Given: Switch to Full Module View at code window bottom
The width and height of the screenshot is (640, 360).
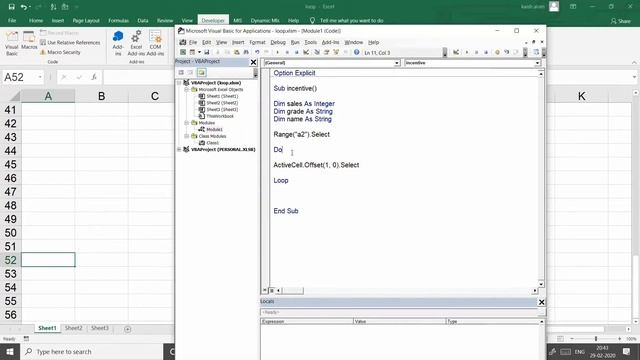Looking at the screenshot, I should point(271,290).
